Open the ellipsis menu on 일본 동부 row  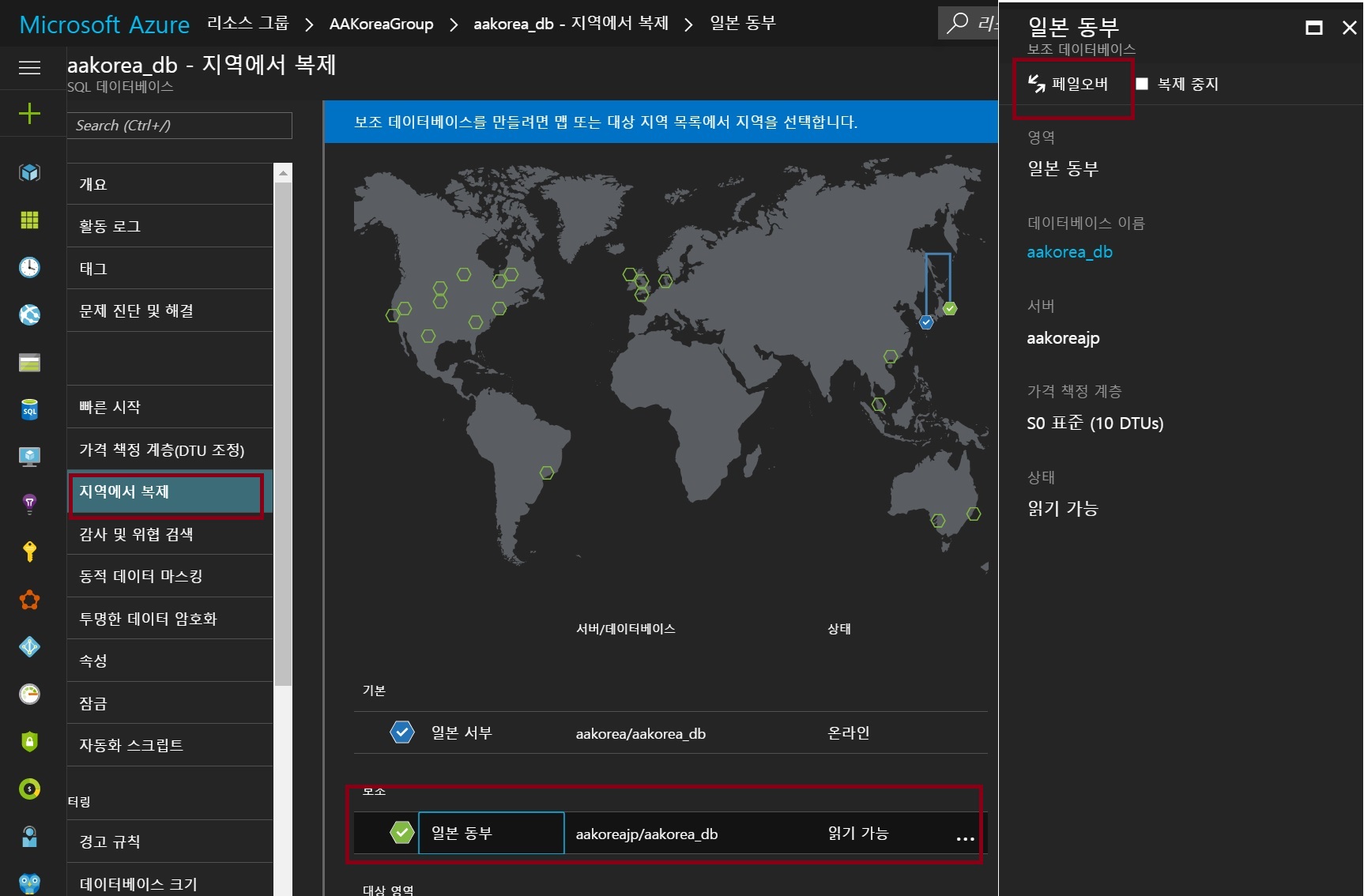[x=965, y=838]
